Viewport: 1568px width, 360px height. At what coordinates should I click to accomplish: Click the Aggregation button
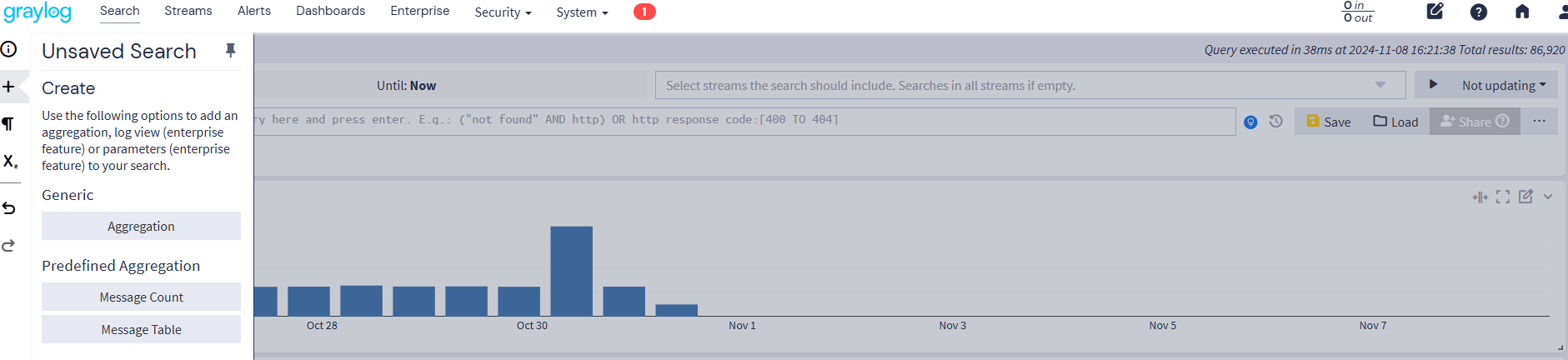click(x=141, y=226)
